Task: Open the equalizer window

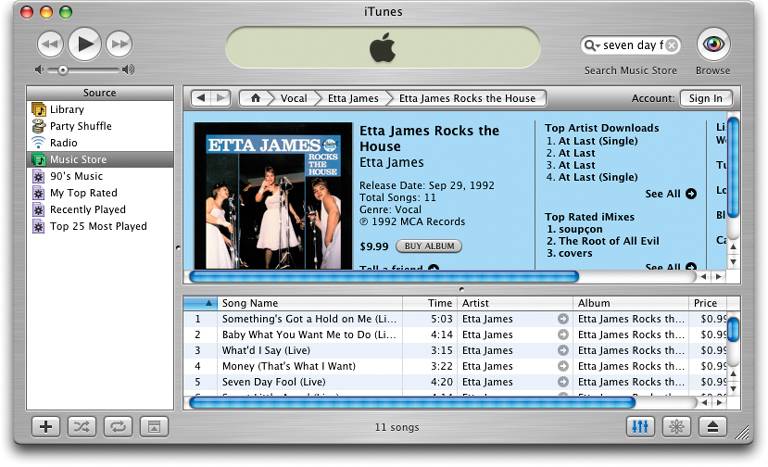Action: tap(641, 426)
